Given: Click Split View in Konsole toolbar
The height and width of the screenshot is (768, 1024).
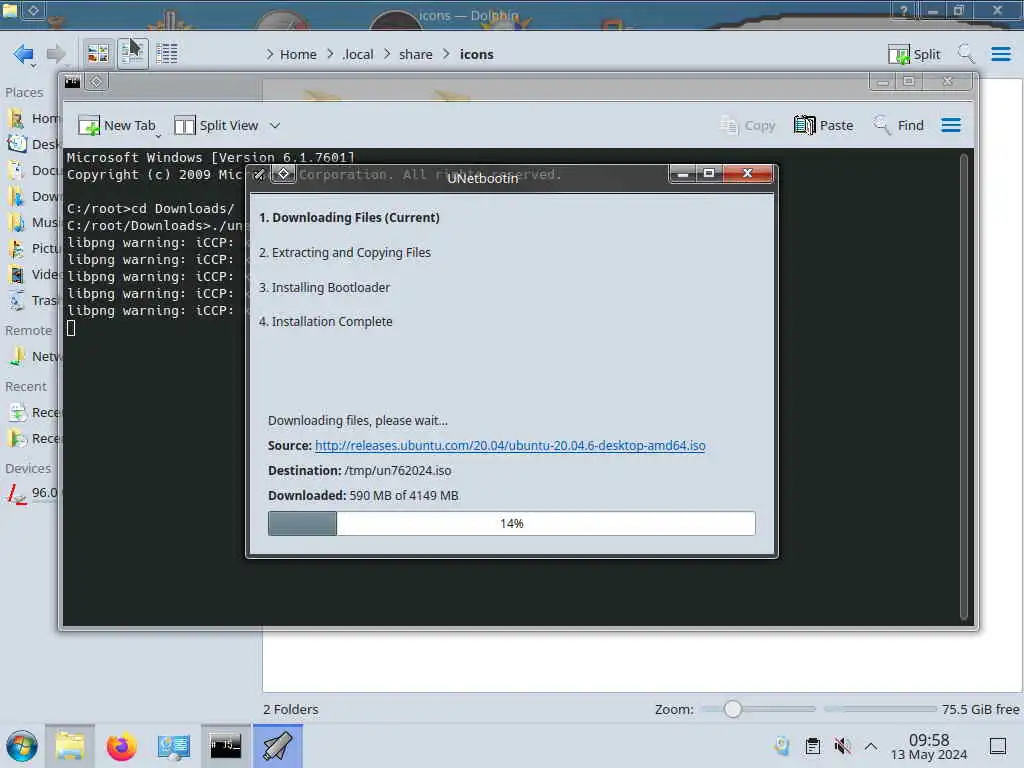Looking at the screenshot, I should (x=217, y=125).
